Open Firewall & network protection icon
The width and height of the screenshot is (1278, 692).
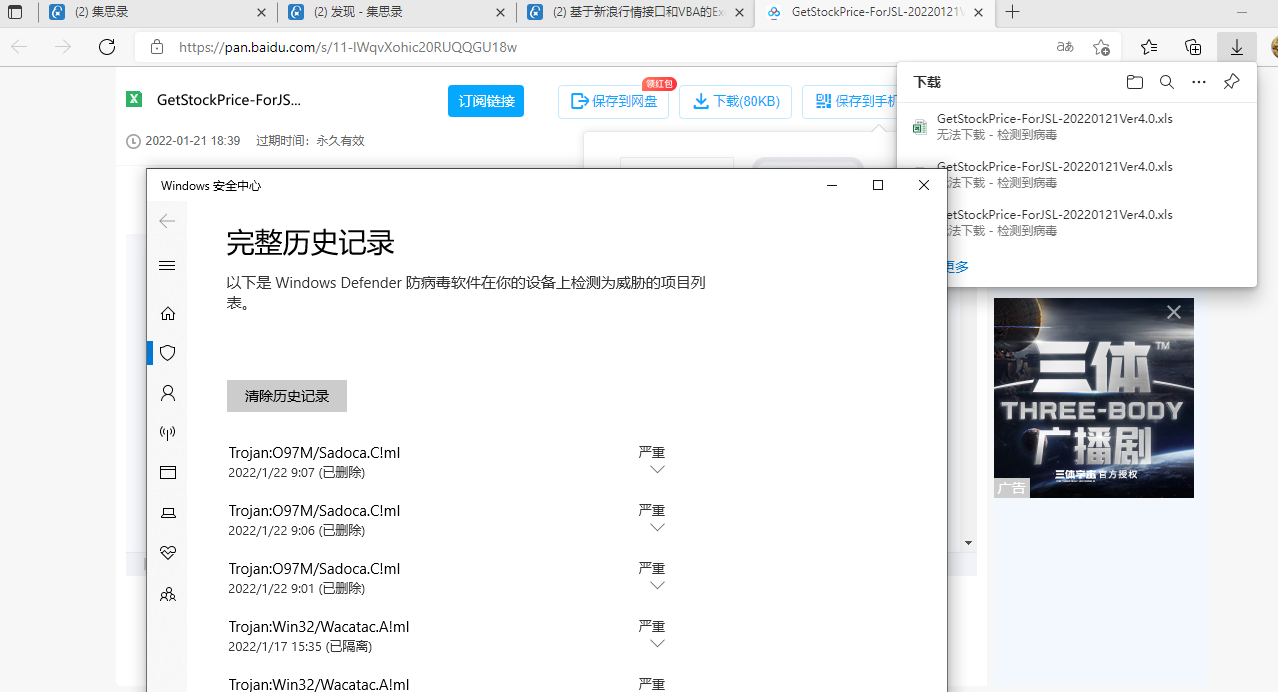click(168, 433)
